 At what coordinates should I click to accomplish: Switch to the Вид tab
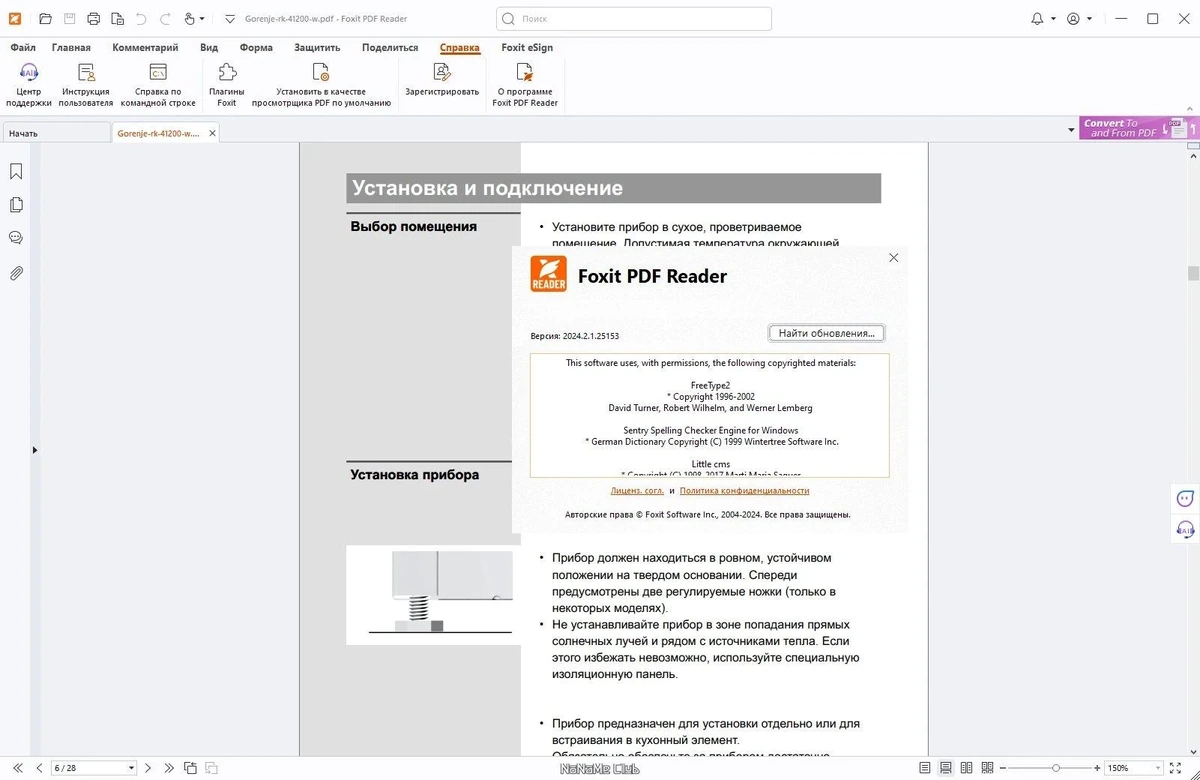pyautogui.click(x=209, y=47)
